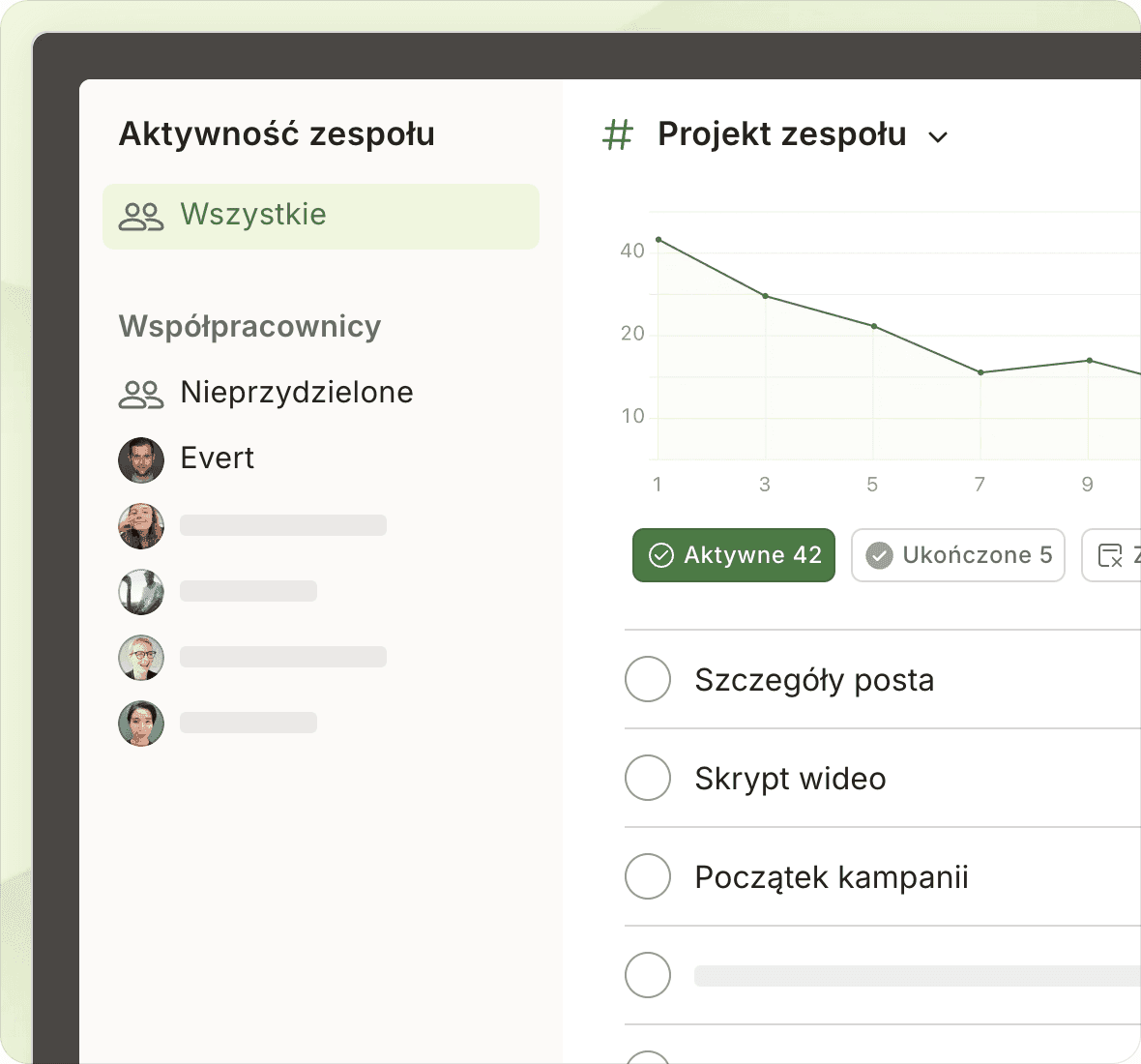Screen dimensions: 1141x1064
Task: Click the Nieprzydzielone group icon
Action: (141, 394)
